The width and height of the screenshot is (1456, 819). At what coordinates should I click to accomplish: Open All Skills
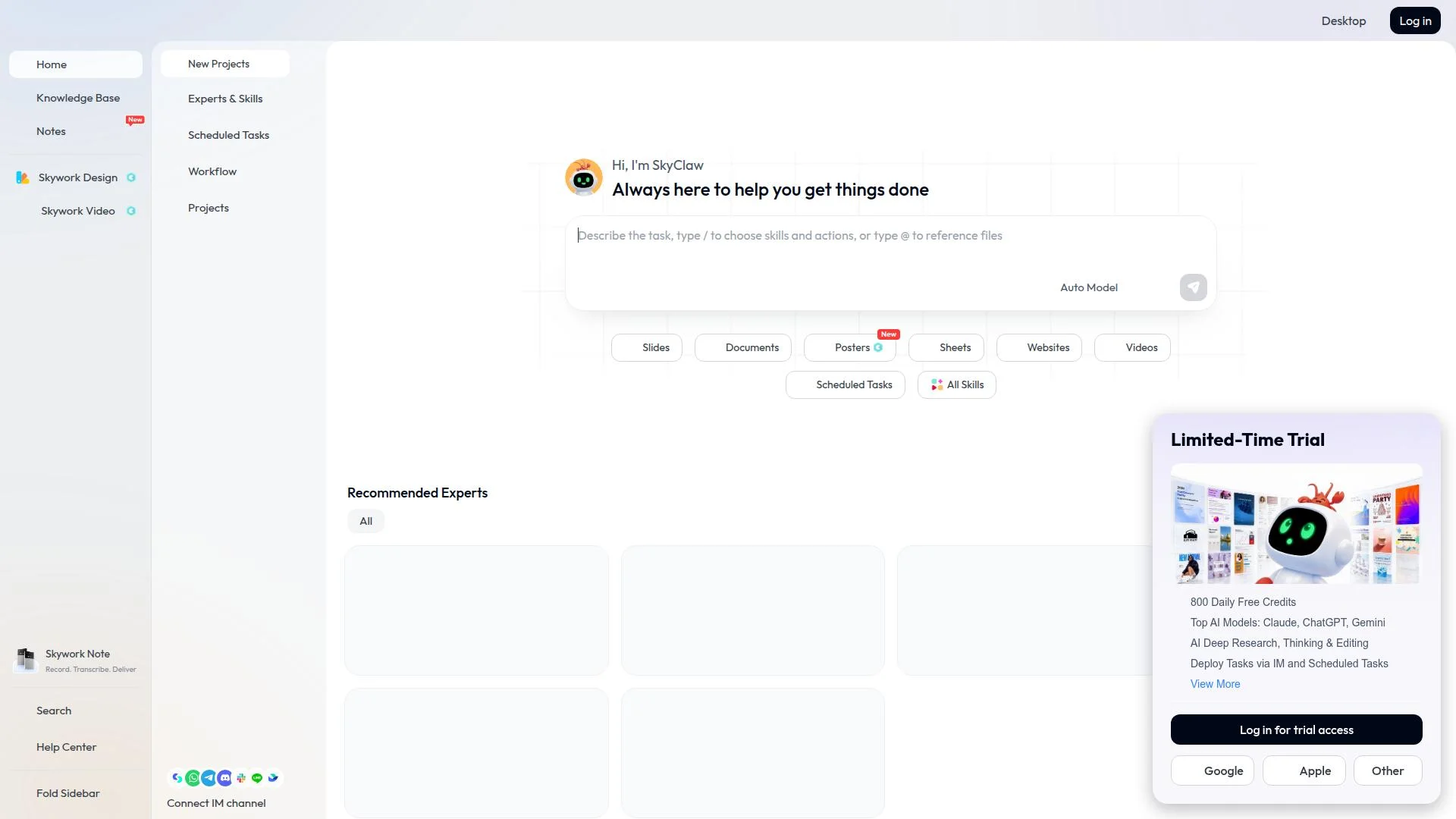957,384
